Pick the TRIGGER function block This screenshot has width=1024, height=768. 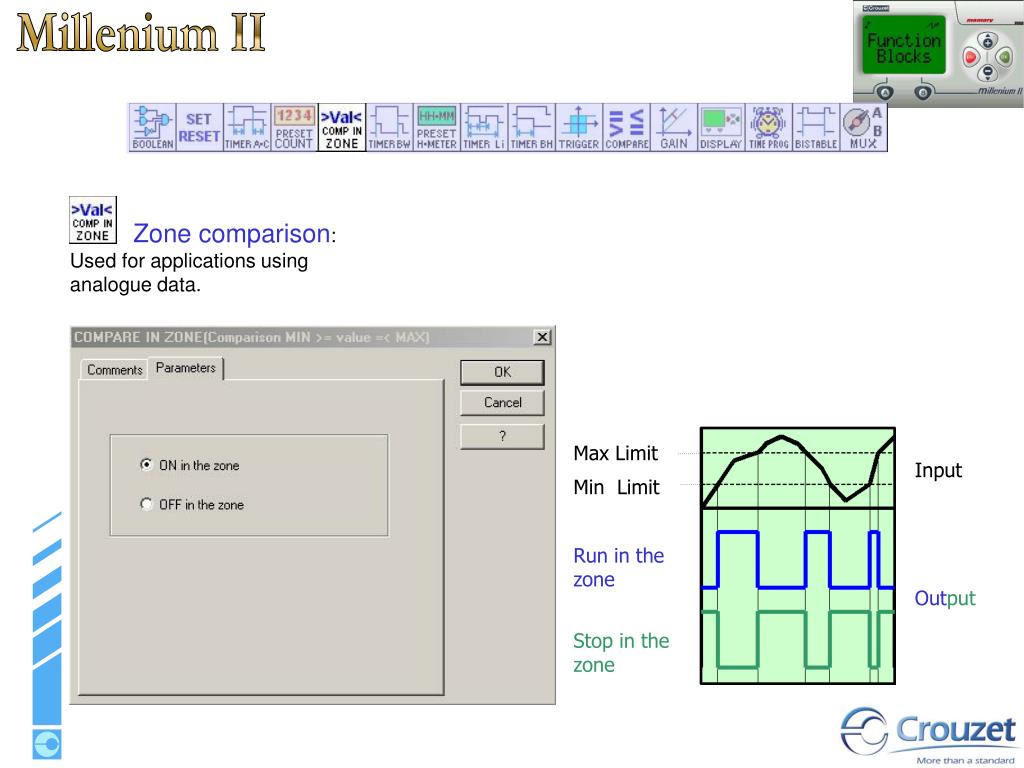(x=579, y=127)
